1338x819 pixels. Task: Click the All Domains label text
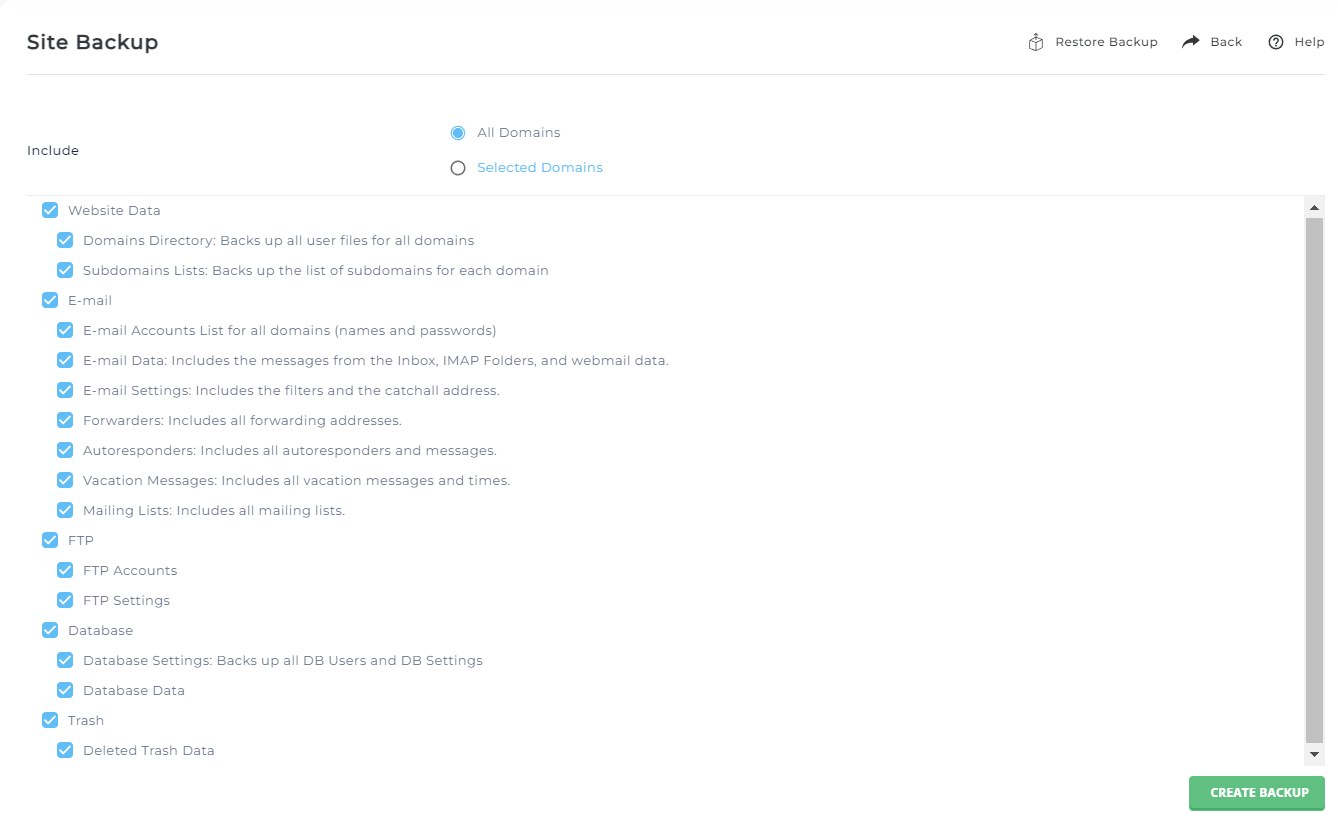coord(519,133)
